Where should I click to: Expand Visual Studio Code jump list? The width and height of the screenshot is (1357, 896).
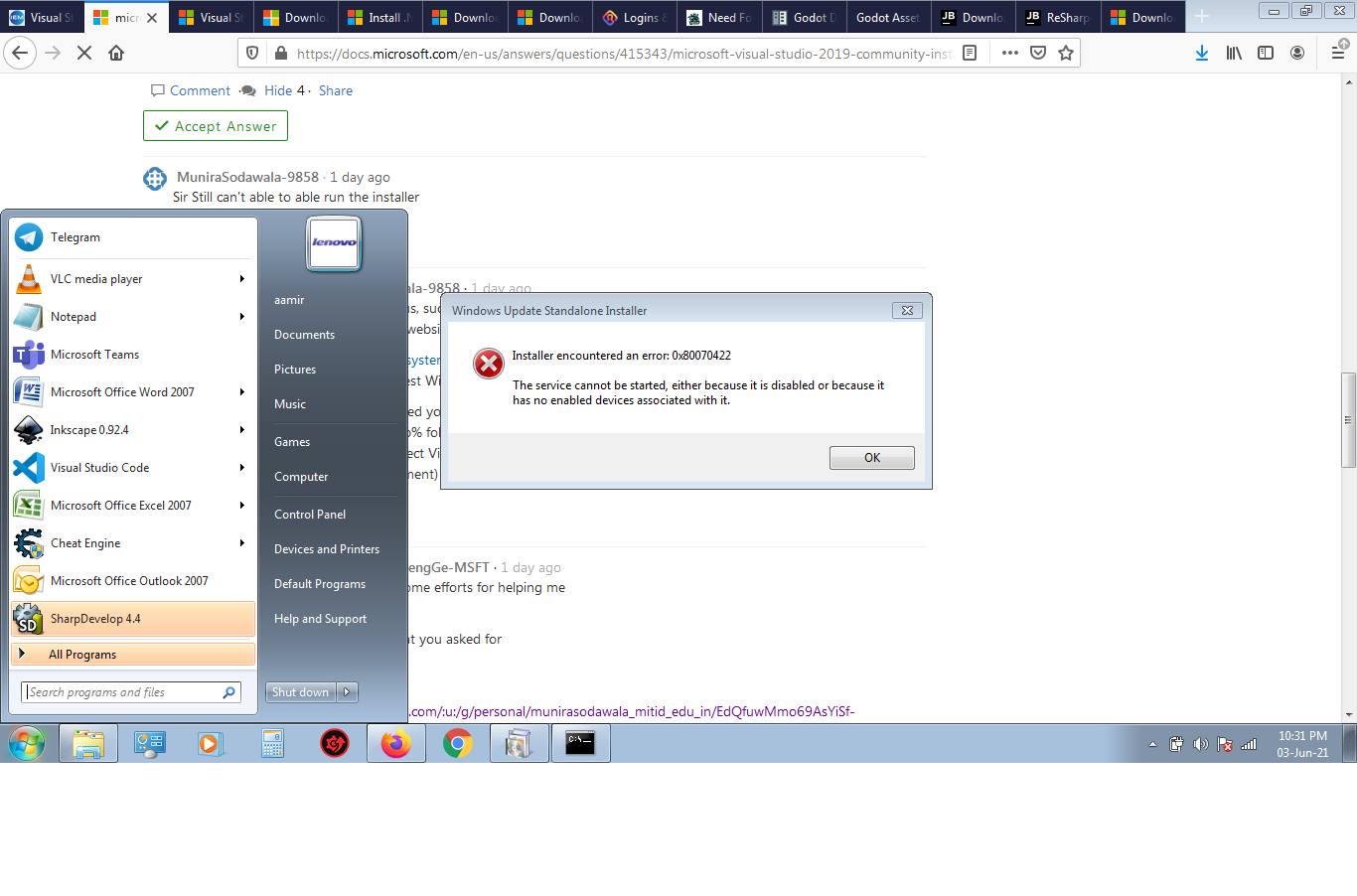tap(241, 468)
